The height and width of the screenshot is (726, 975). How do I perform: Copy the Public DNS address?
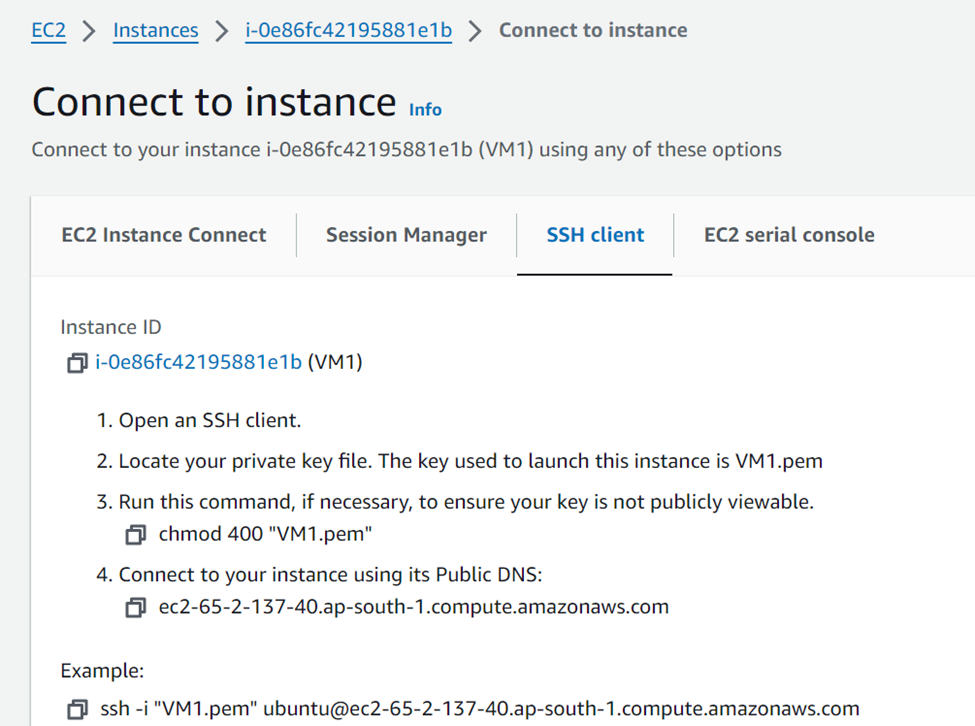(x=135, y=607)
